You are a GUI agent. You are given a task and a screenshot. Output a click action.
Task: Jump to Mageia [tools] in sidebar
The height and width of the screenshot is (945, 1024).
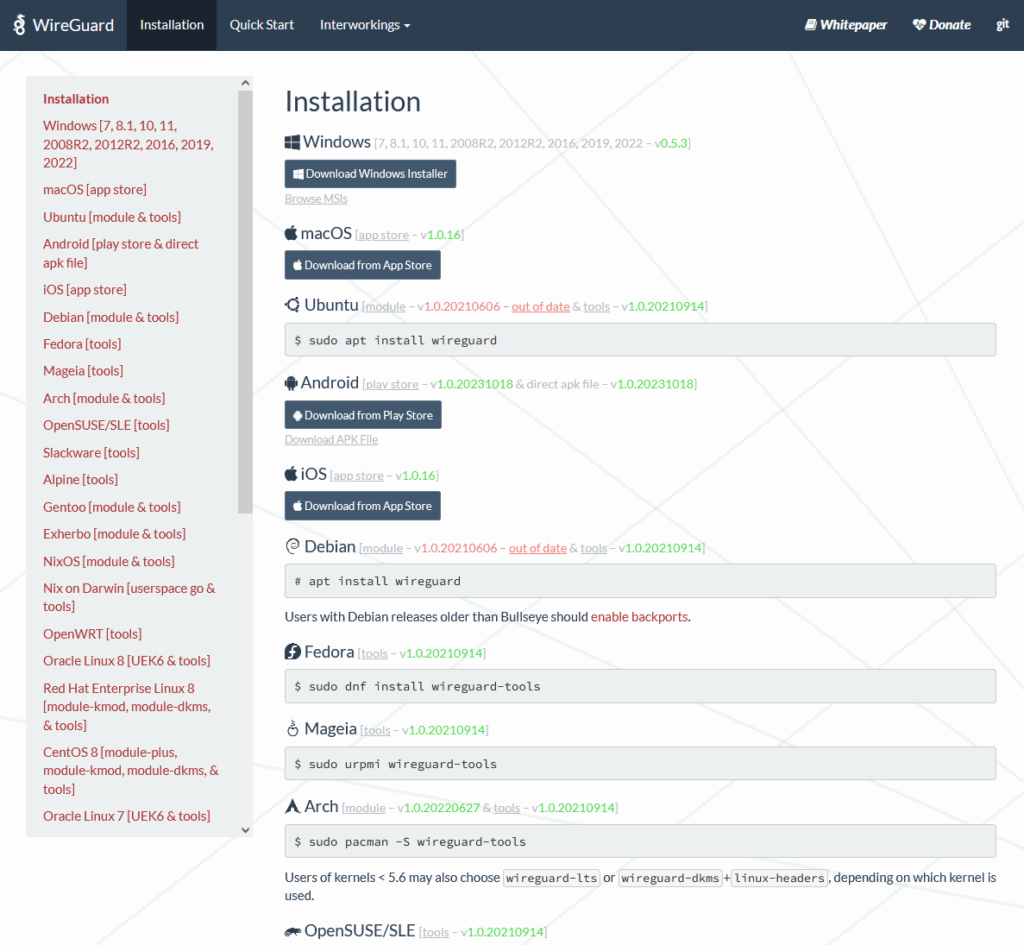coord(83,371)
